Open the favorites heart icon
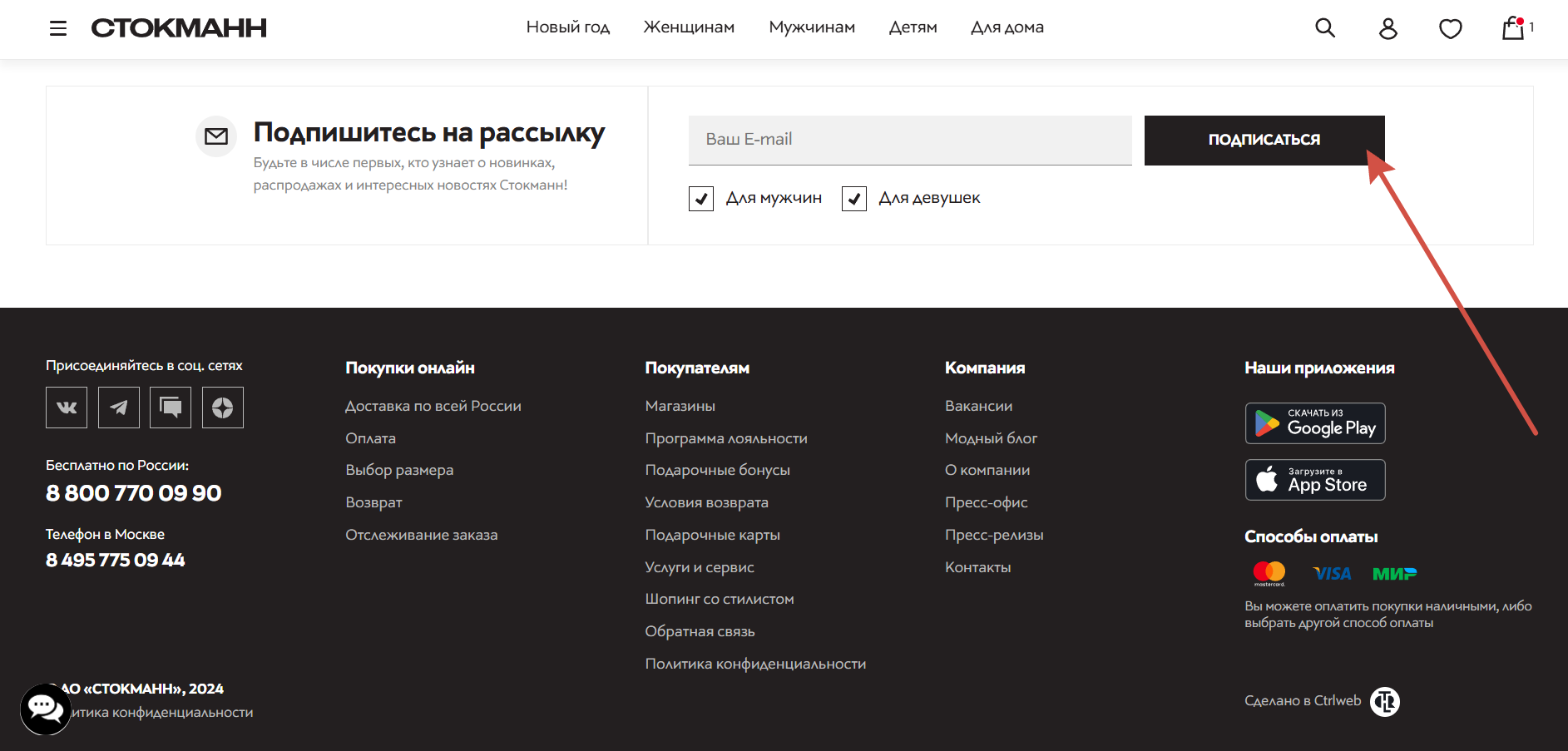This screenshot has width=1568, height=751. tap(1451, 29)
